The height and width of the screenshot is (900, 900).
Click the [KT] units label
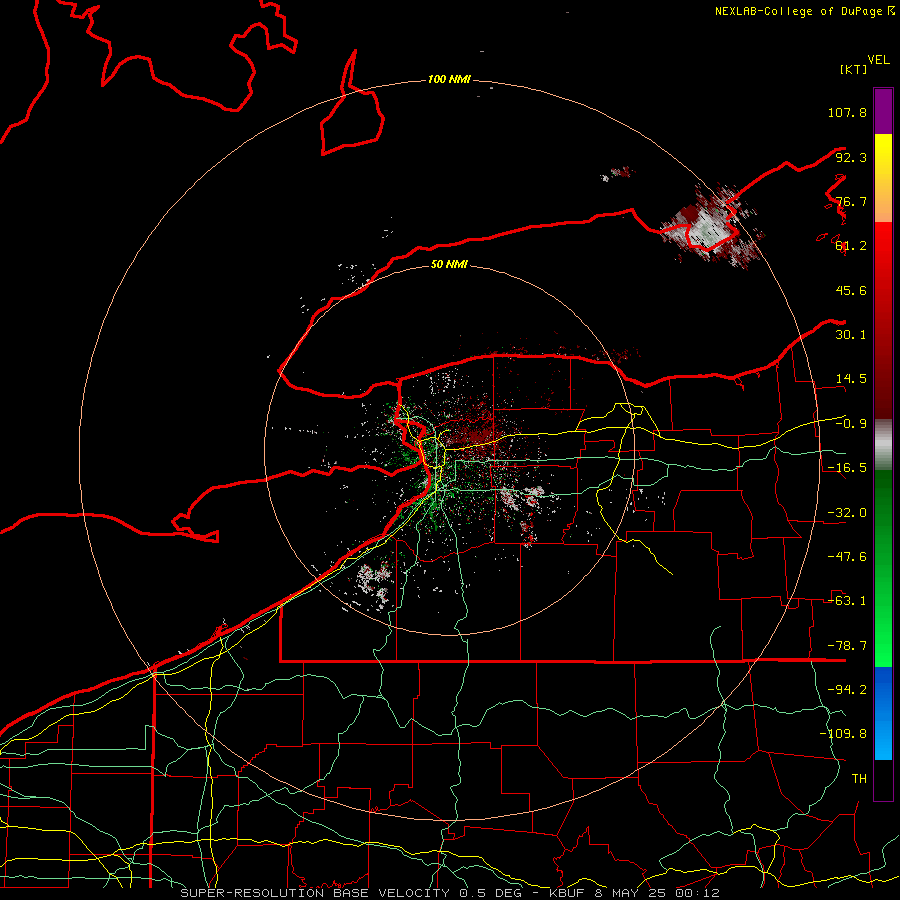click(854, 69)
